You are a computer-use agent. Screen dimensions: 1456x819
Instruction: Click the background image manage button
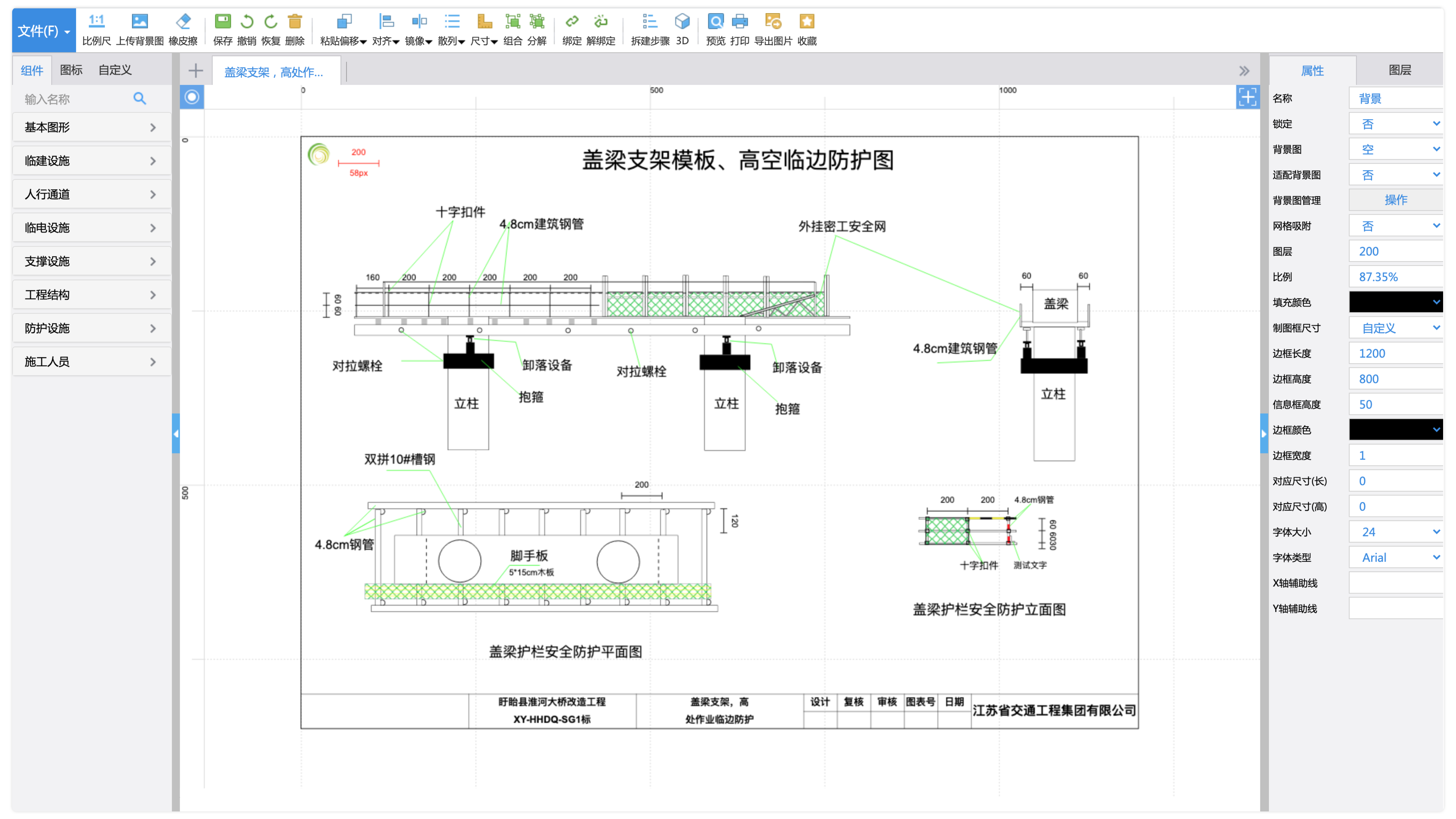coord(1396,200)
